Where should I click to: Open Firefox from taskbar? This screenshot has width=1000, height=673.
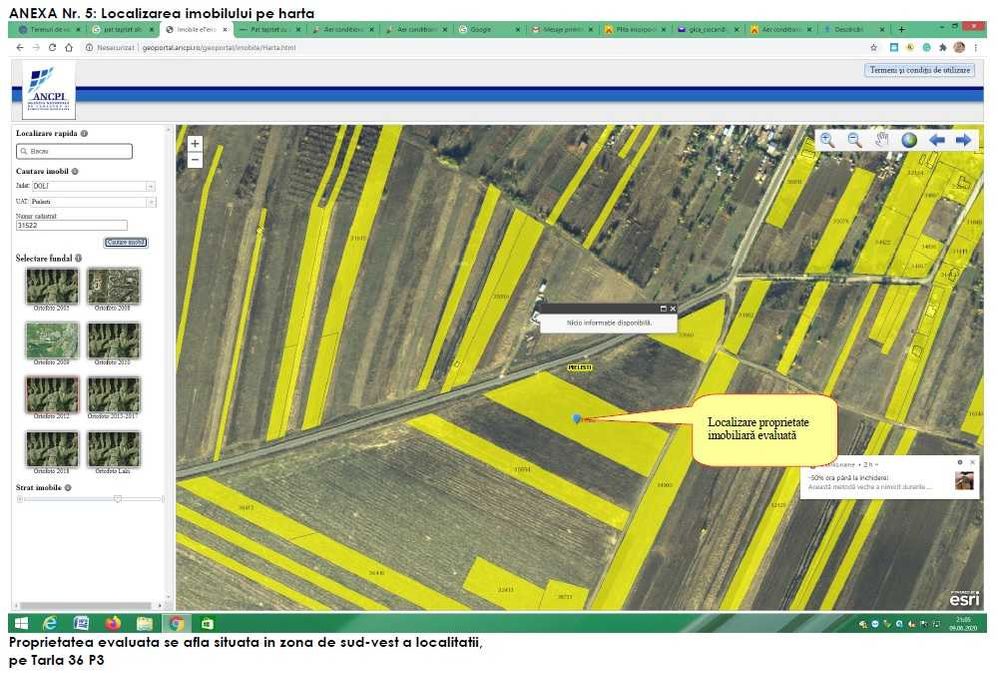pyautogui.click(x=113, y=623)
